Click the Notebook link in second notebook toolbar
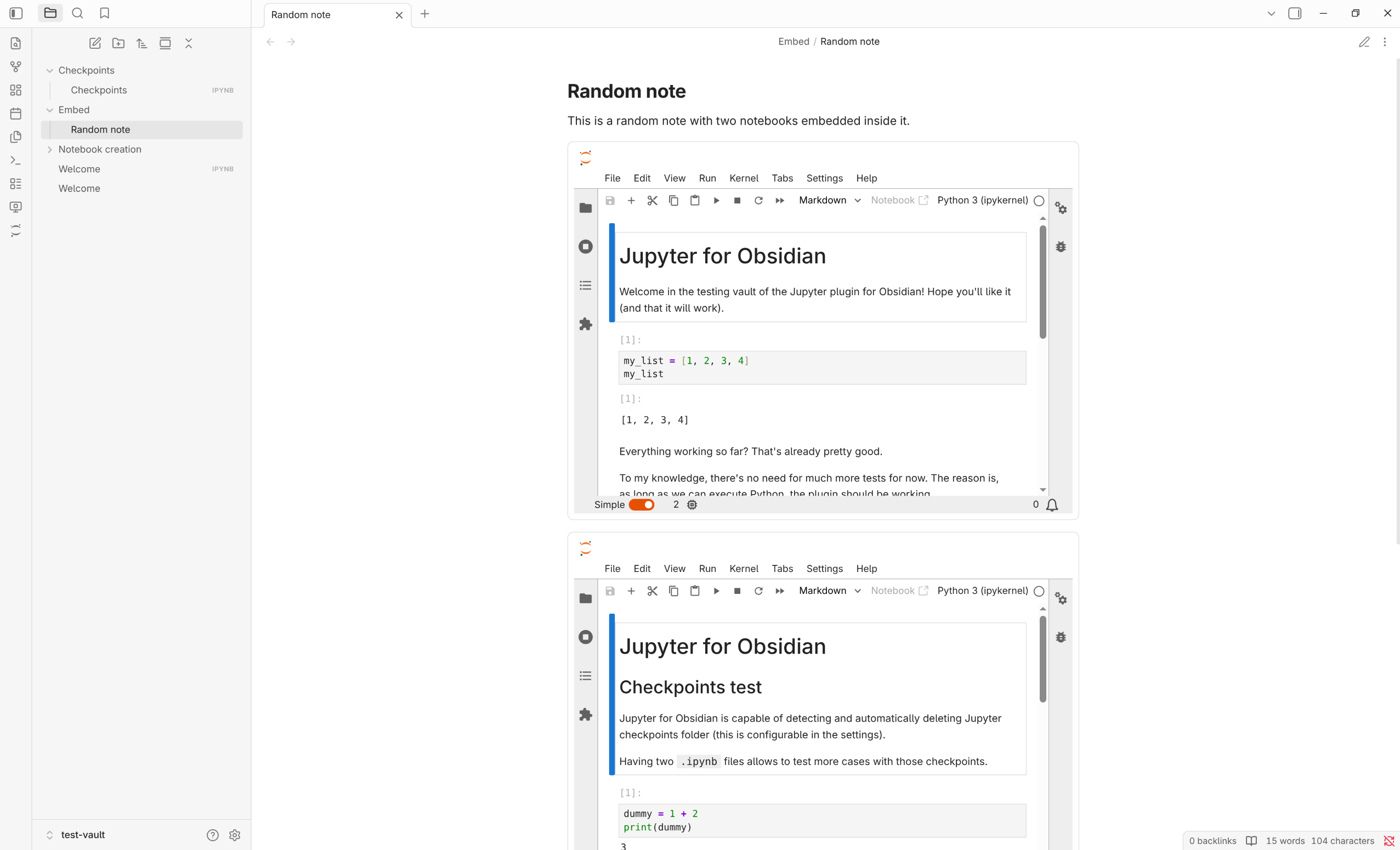This screenshot has height=850, width=1400. 899,591
